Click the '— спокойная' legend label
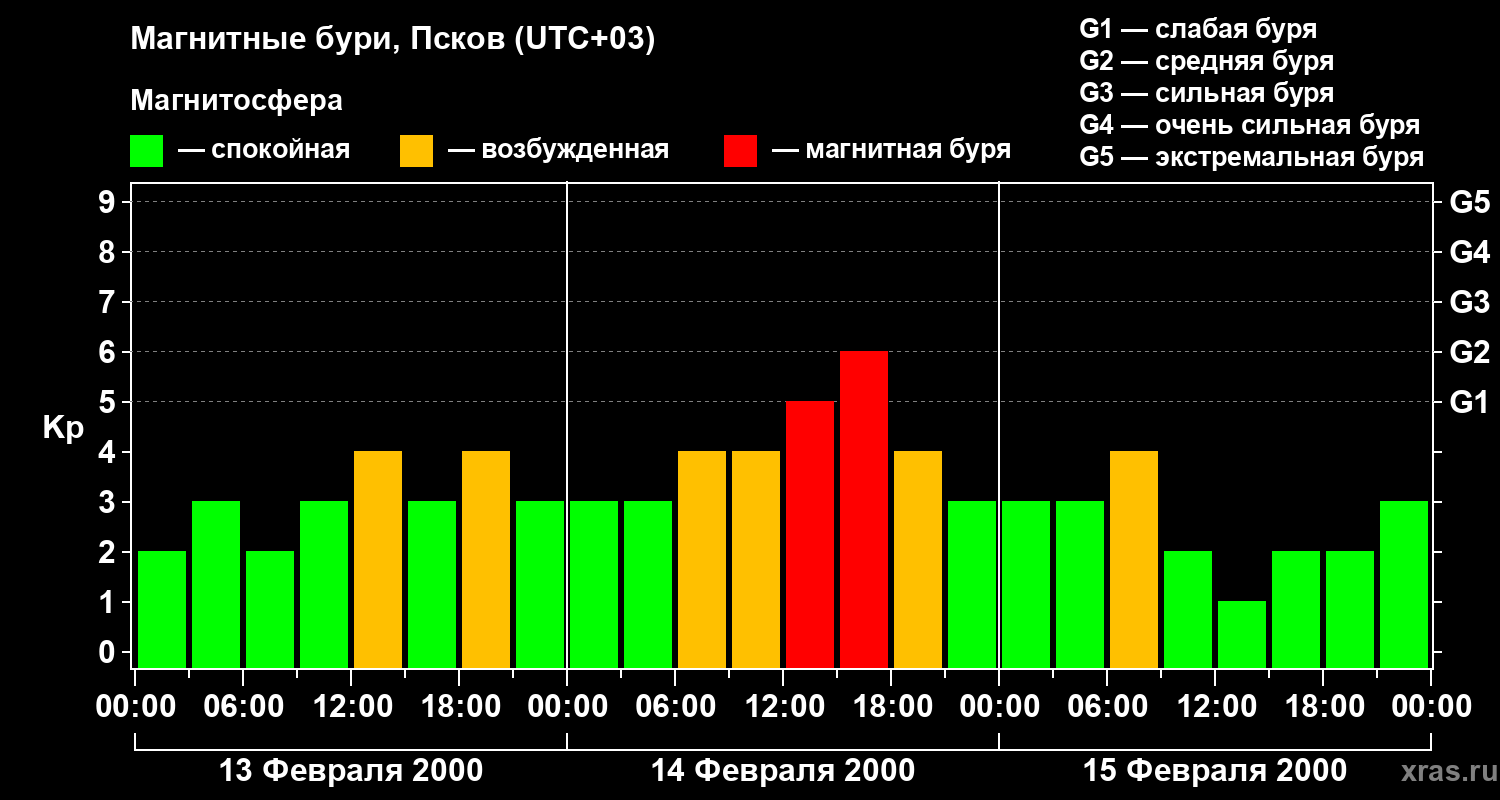The image size is (1500, 800). coord(264,150)
